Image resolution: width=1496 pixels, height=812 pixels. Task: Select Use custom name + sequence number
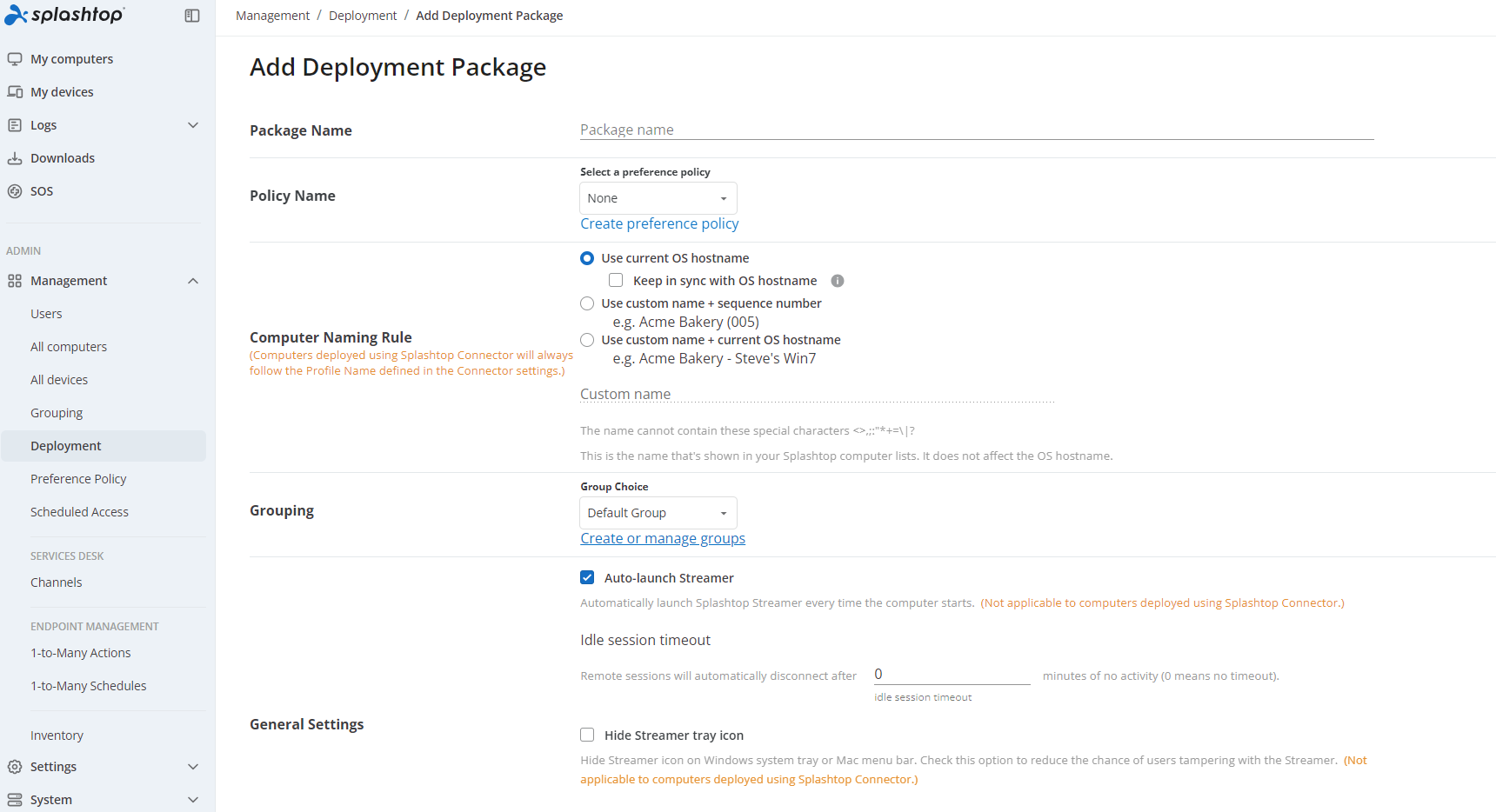(587, 303)
